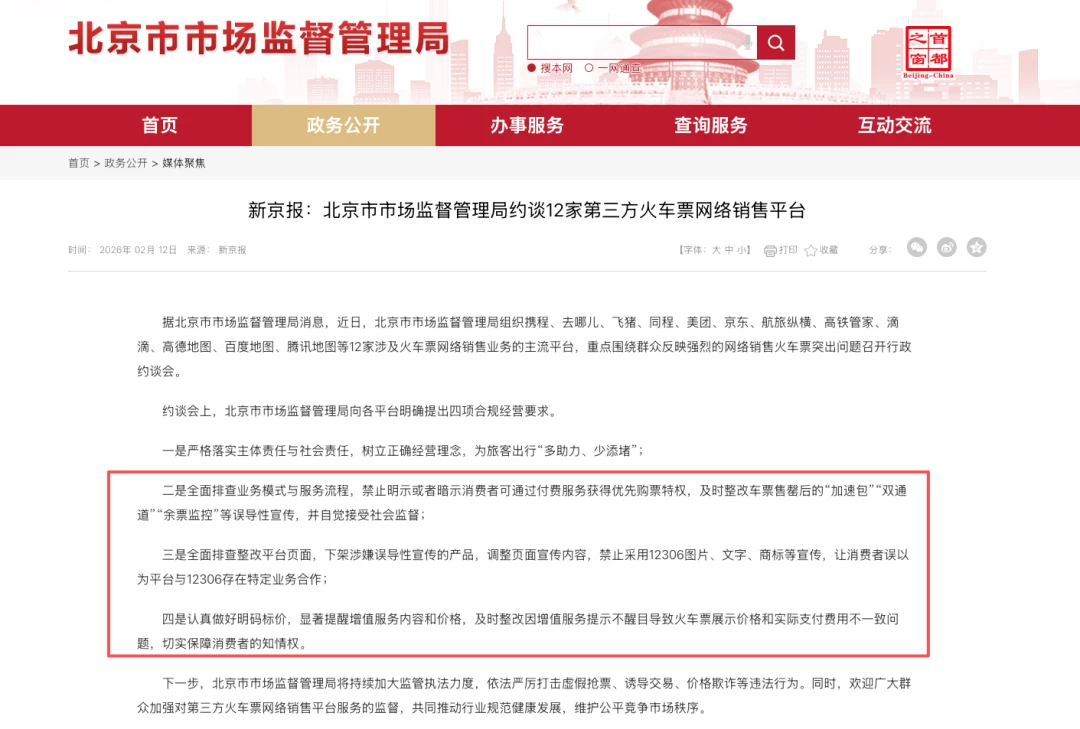Click the search magnifier icon
The image size is (1080, 729).
click(x=775, y=42)
